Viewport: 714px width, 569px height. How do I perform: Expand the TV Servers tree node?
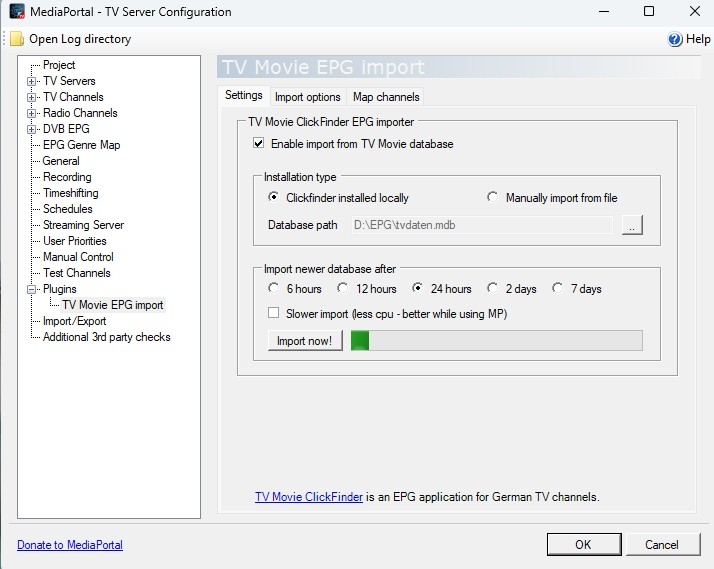[x=32, y=81]
